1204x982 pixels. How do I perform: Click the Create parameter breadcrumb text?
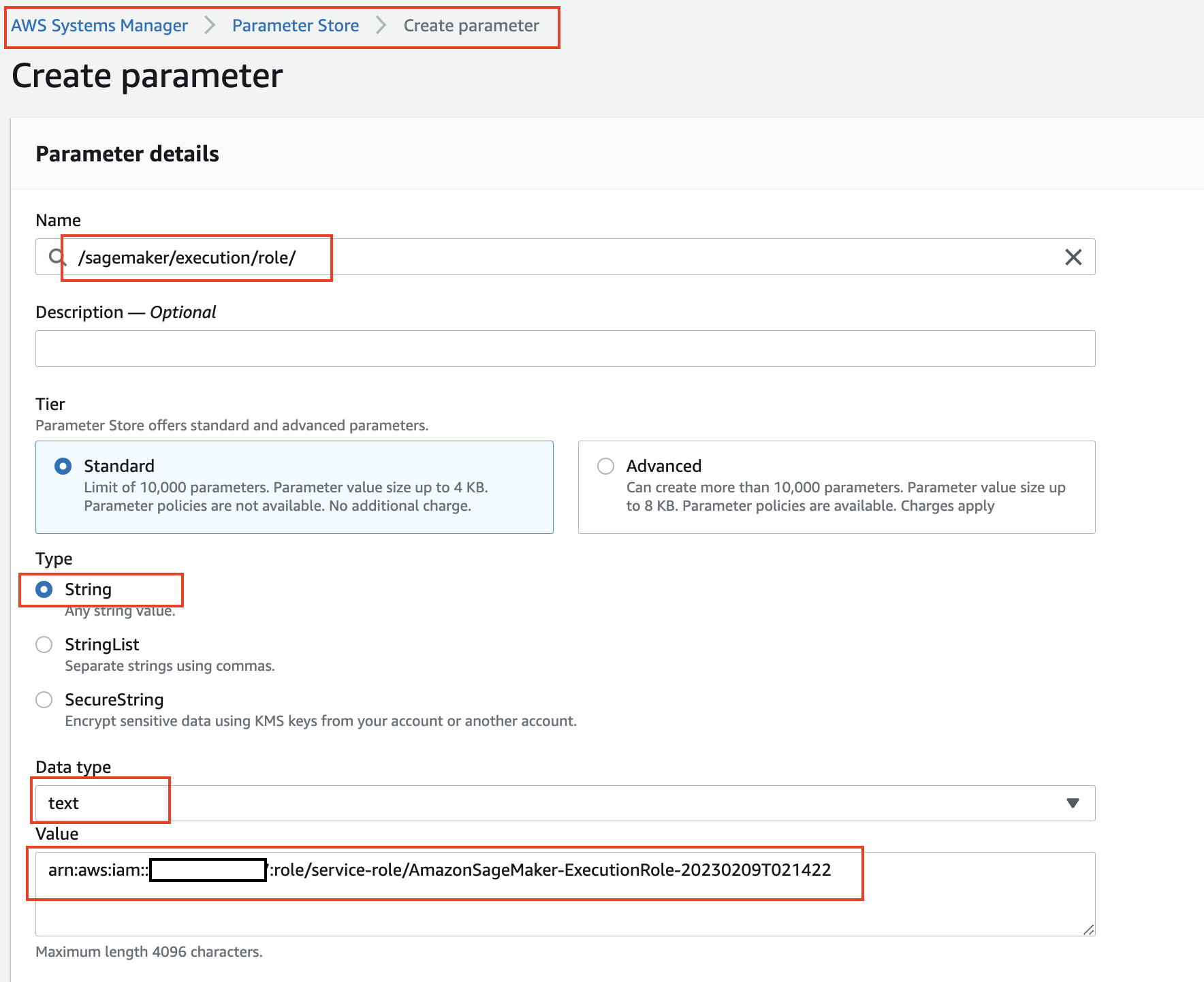tap(471, 26)
